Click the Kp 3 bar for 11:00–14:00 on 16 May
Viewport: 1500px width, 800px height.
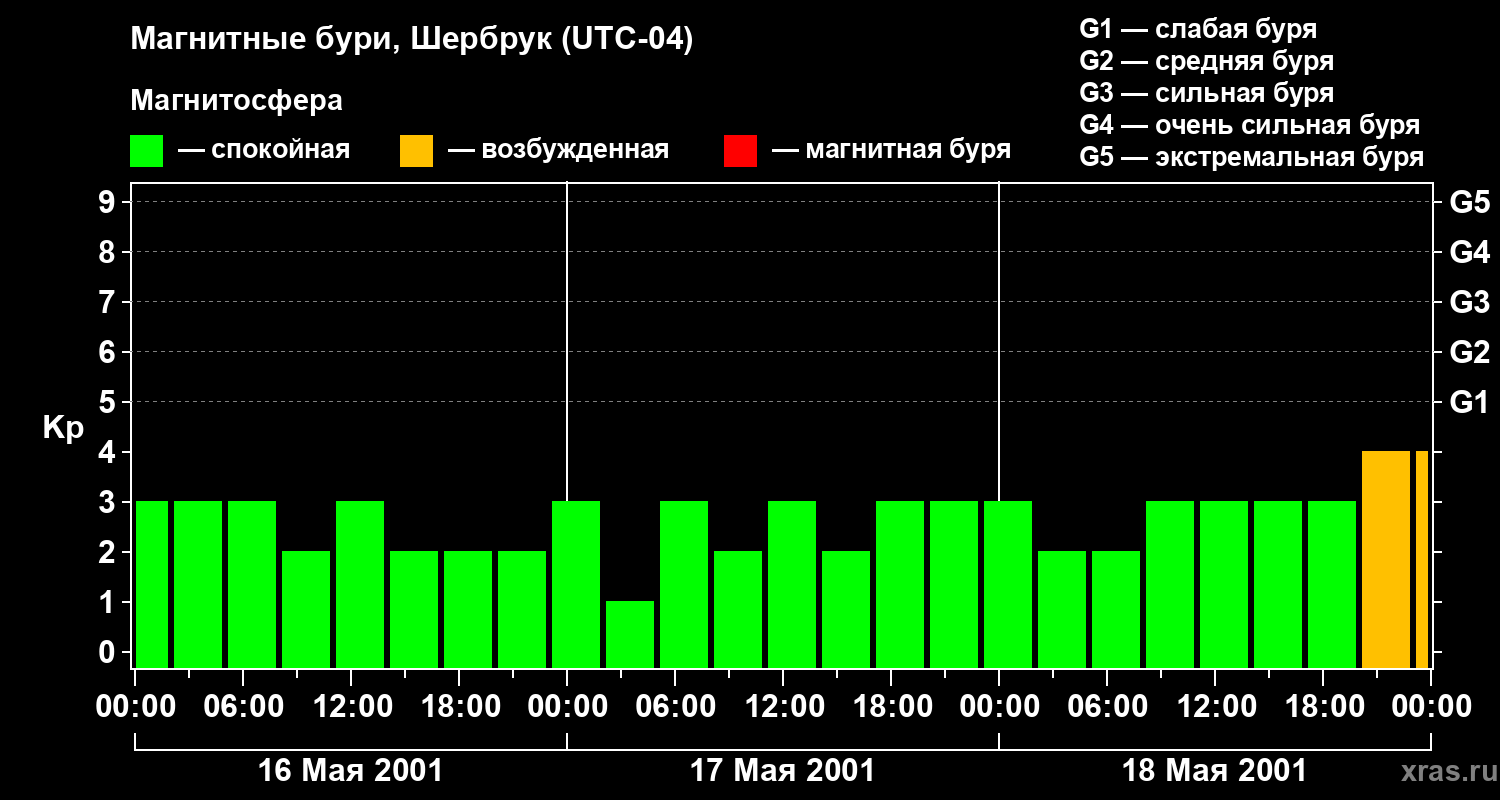[x=360, y=584]
